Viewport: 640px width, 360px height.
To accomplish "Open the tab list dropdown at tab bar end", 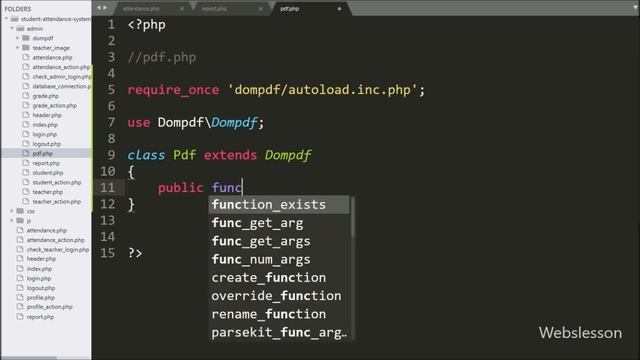I will (636, 8).
